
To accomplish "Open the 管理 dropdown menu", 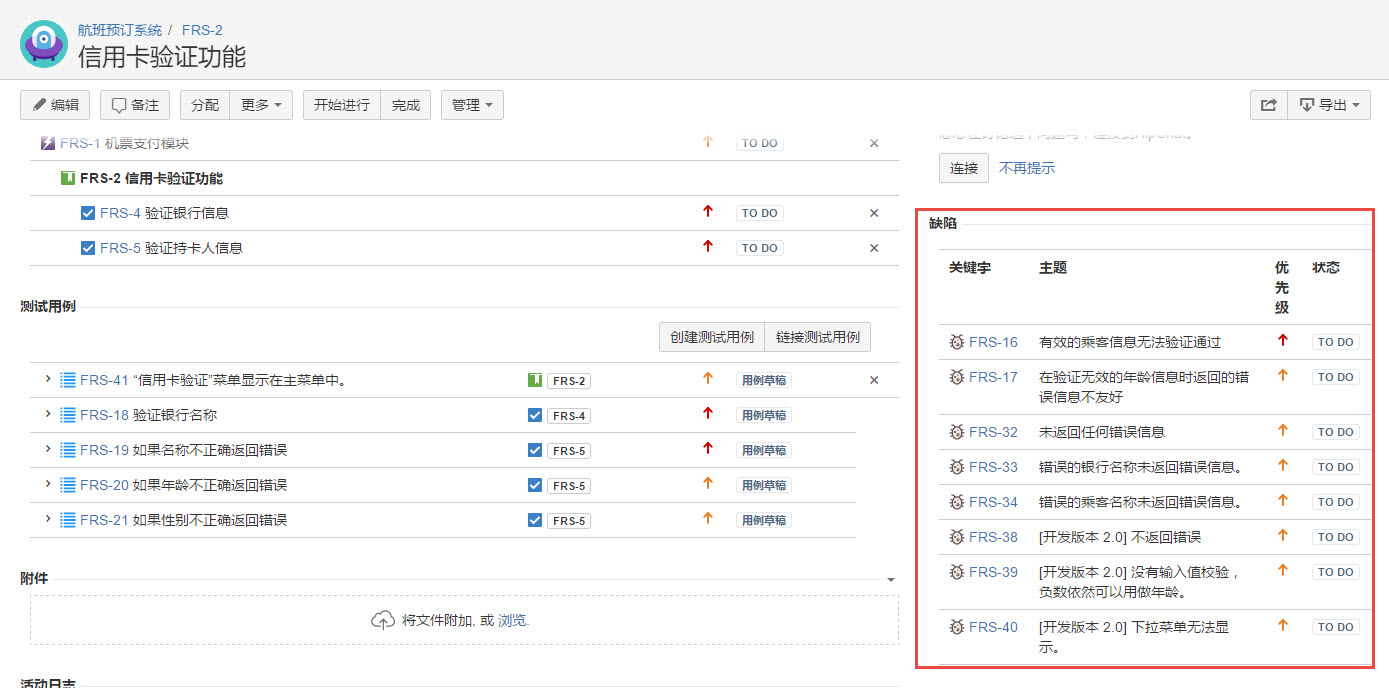I will tap(472, 105).
